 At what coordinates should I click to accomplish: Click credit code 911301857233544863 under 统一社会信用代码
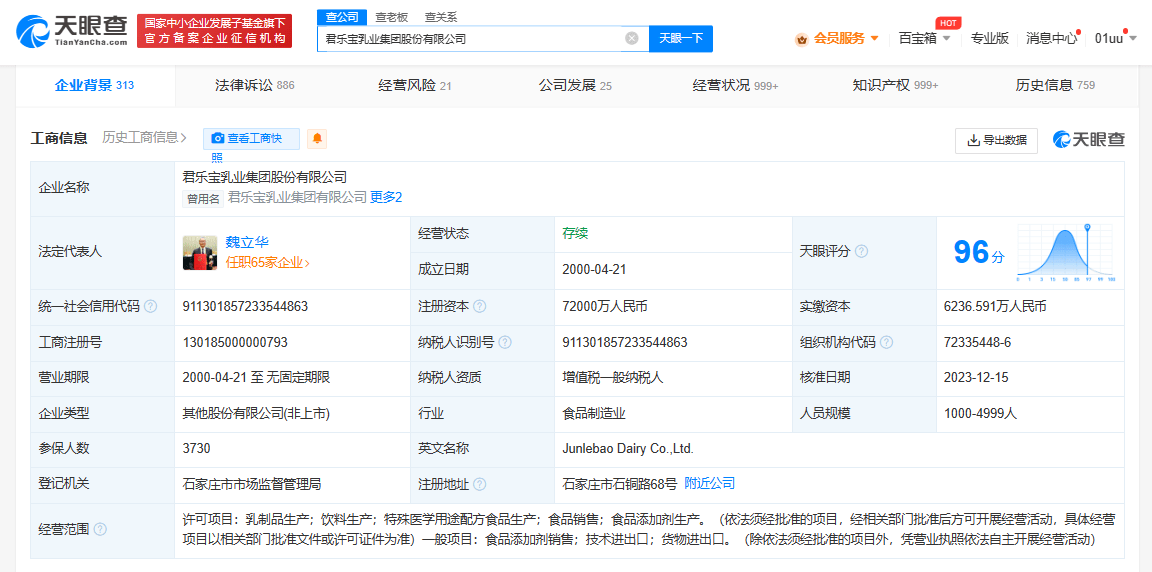click(245, 306)
